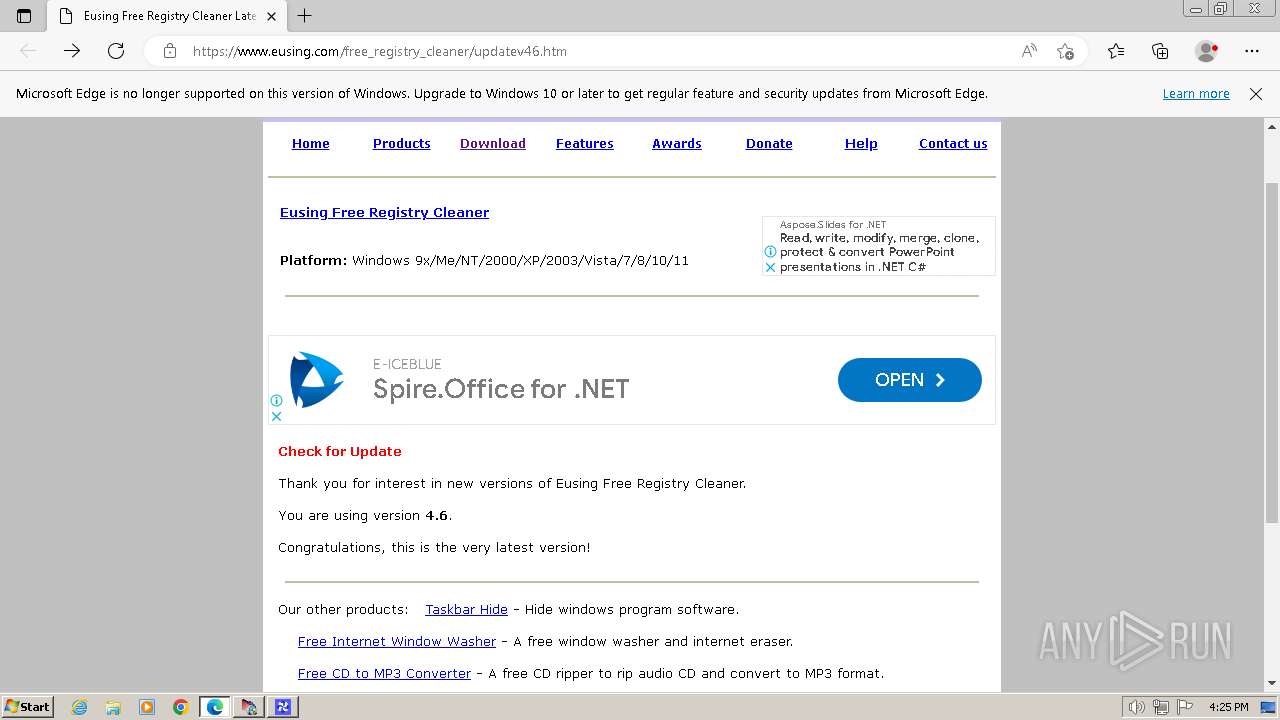
Task: Click Eusing Free Registry Cleaner heading link
Action: [385, 213]
